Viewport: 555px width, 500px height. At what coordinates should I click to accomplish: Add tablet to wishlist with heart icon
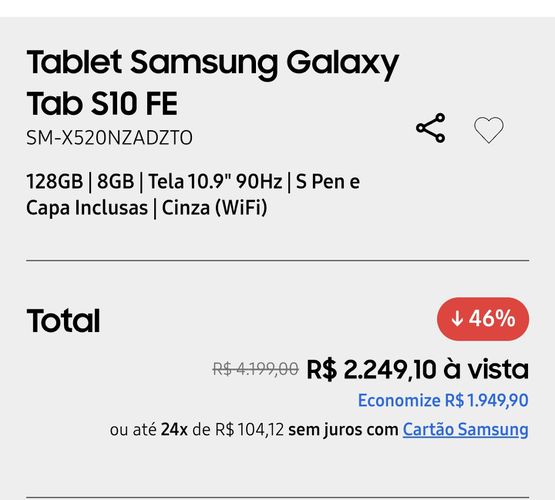click(489, 129)
